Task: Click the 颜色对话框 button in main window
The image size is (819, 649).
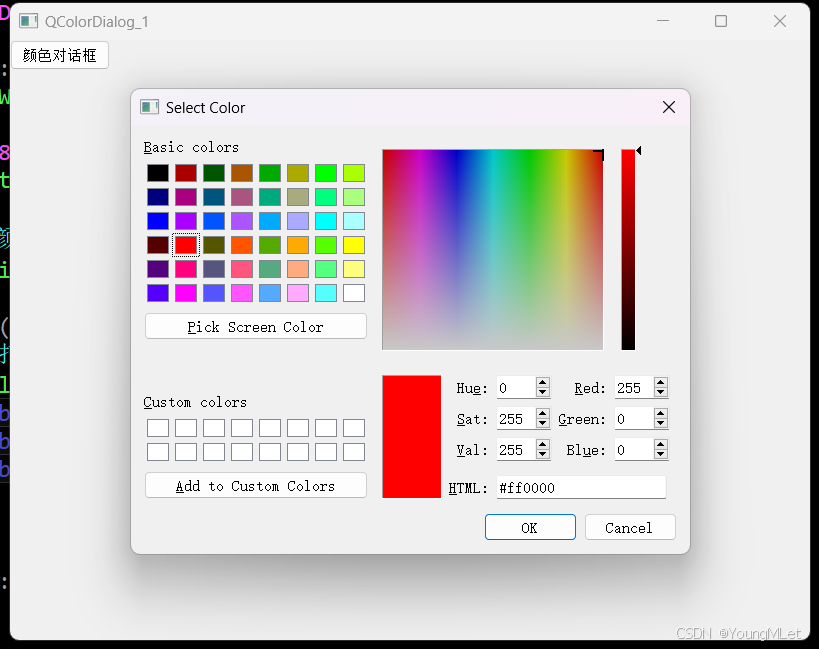Action: point(60,55)
